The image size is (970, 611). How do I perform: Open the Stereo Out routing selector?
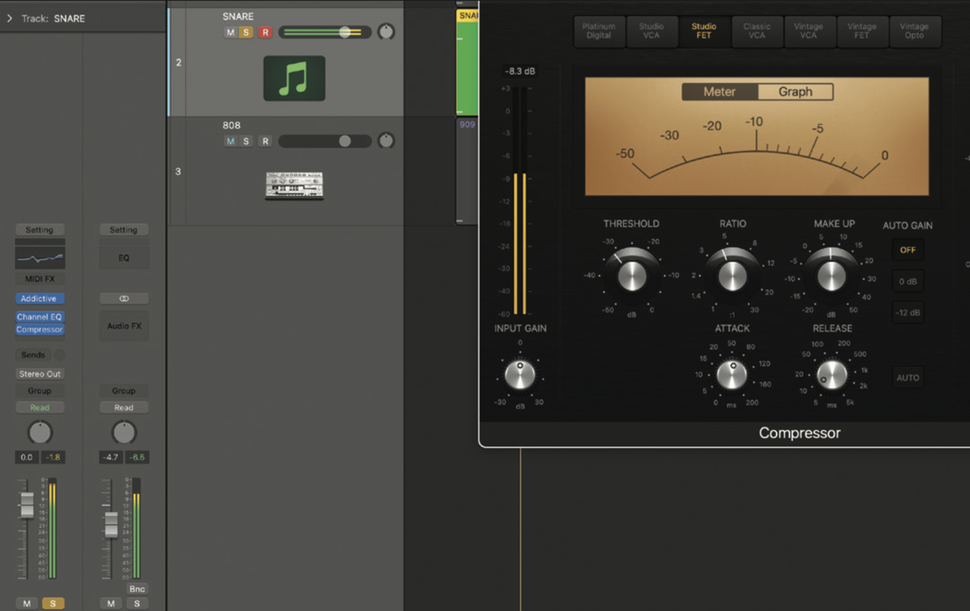[x=40, y=373]
